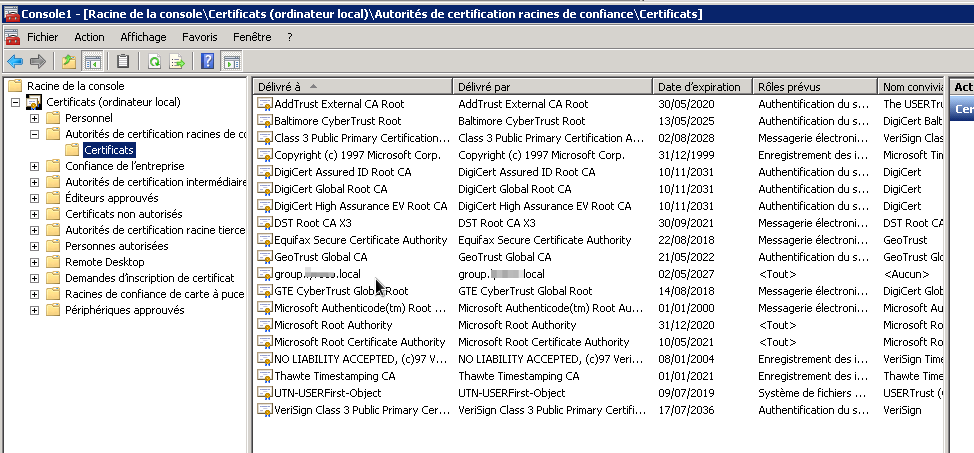Screen dimensions: 974x453
Task: Toggle the action pane show/hide icon
Action: coord(232,61)
